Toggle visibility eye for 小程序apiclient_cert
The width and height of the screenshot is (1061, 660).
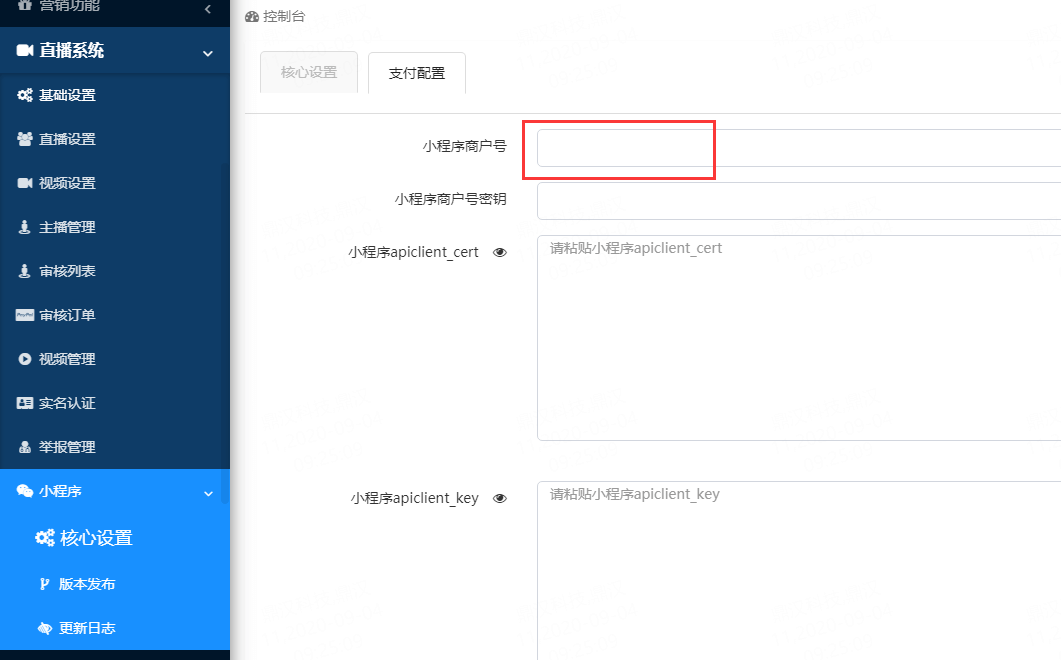(x=500, y=252)
